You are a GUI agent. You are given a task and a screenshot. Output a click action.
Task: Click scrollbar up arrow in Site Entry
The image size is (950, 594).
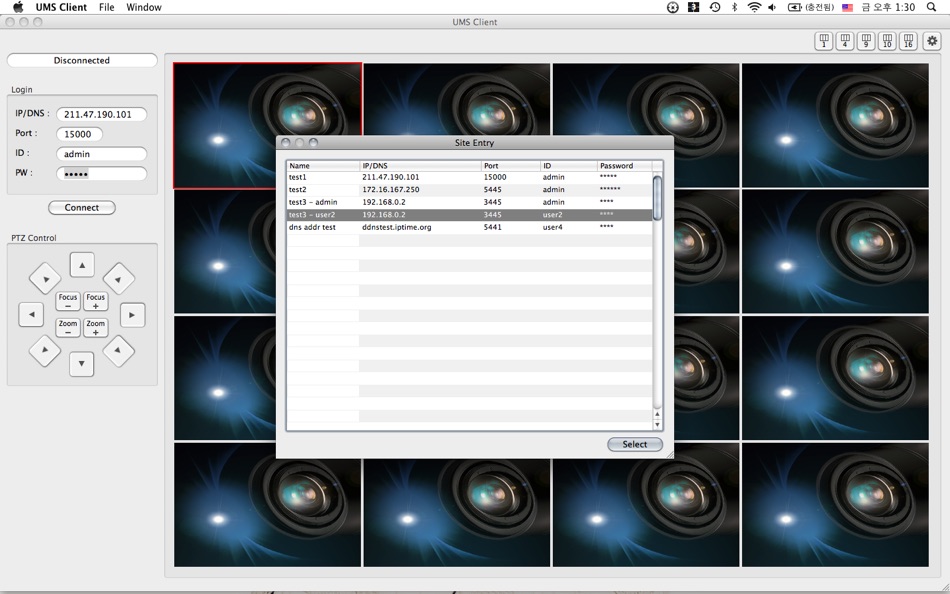point(657,414)
